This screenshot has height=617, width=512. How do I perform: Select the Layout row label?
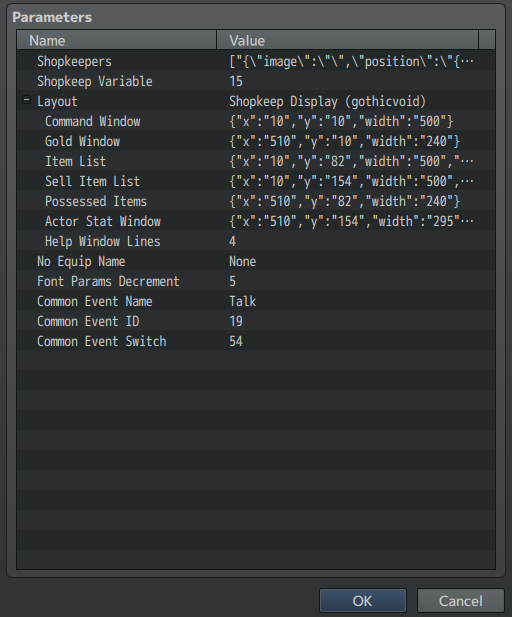point(57,102)
